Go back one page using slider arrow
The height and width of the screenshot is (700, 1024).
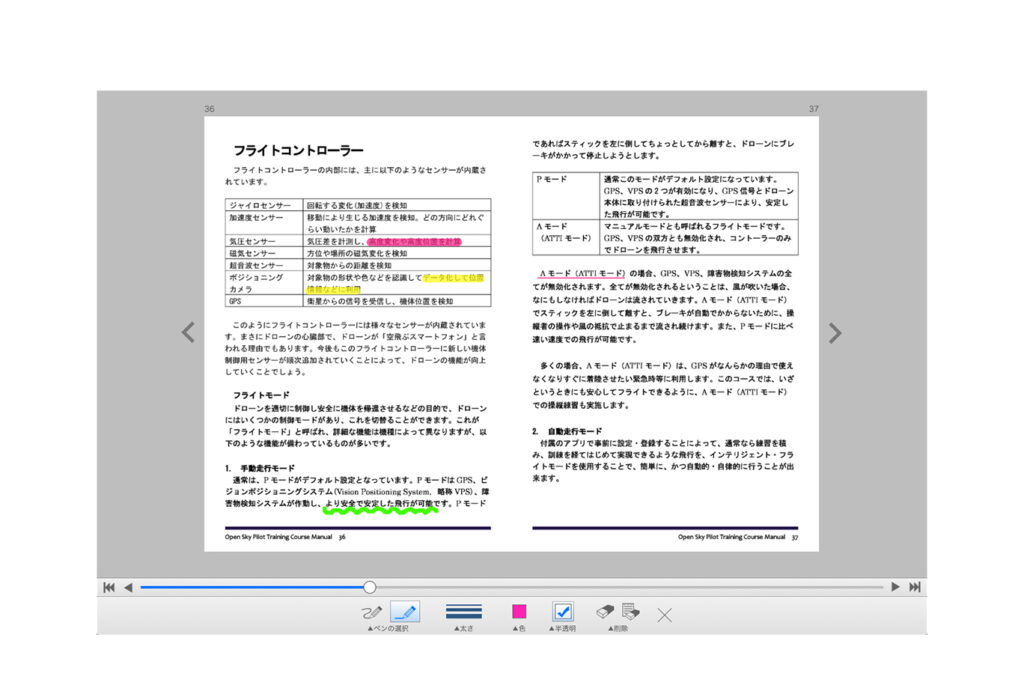coord(128,587)
